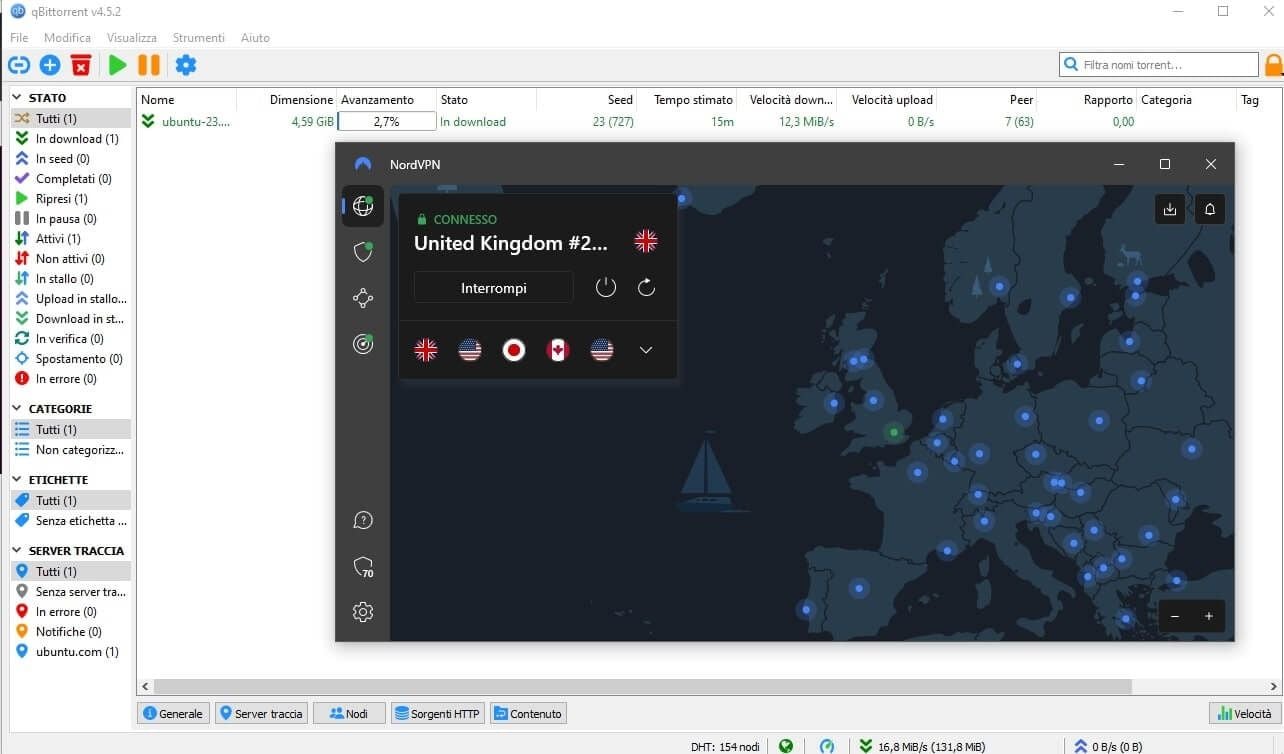Click the add torrent file plus icon
Screen dimensions: 1284x754
click(50, 65)
